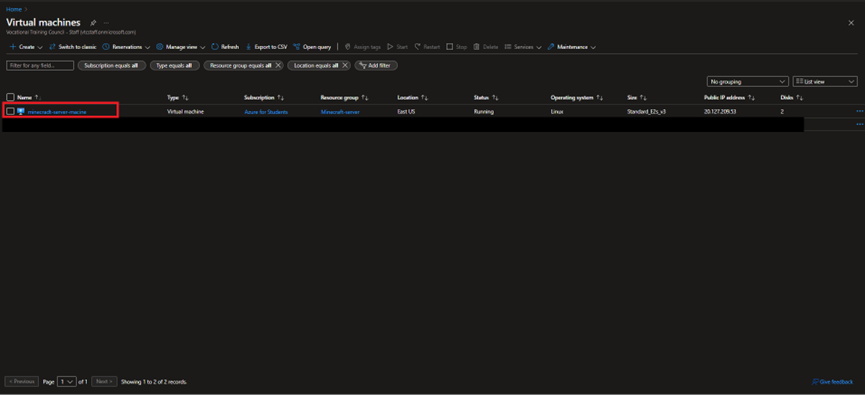The height and width of the screenshot is (395, 865).
Task: Refresh the virtual machines list
Action: coord(225,47)
